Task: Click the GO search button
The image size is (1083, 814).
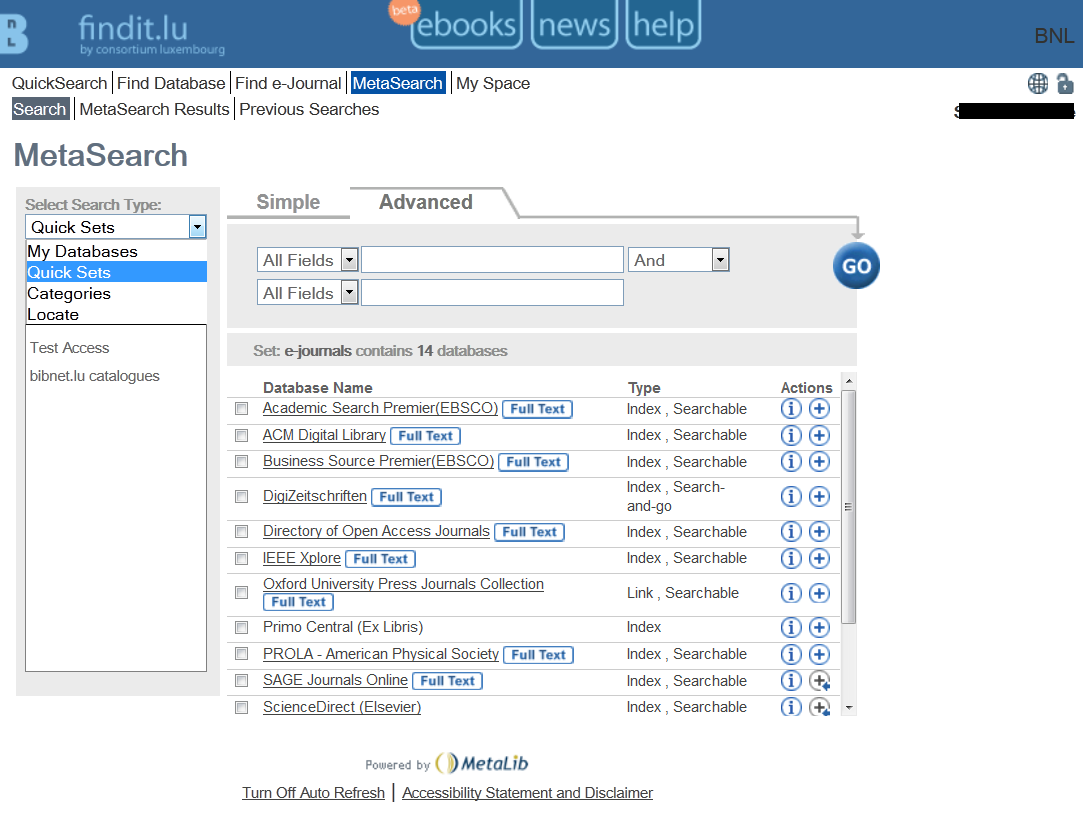Action: click(856, 266)
